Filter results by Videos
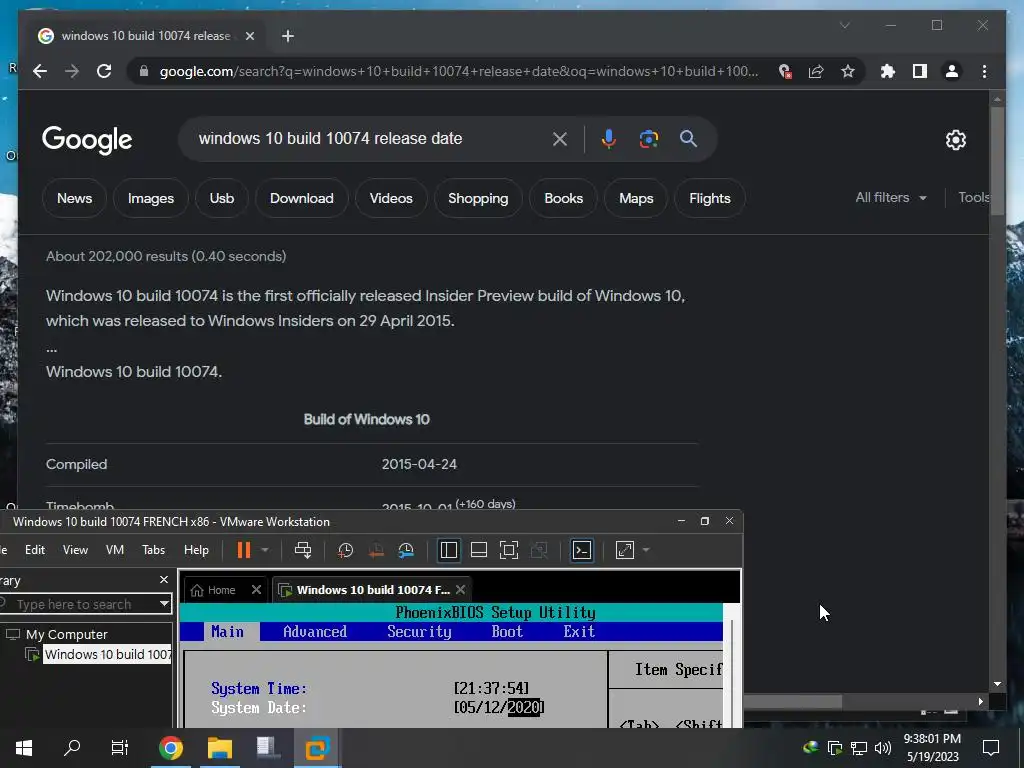This screenshot has height=768, width=1024. click(391, 198)
